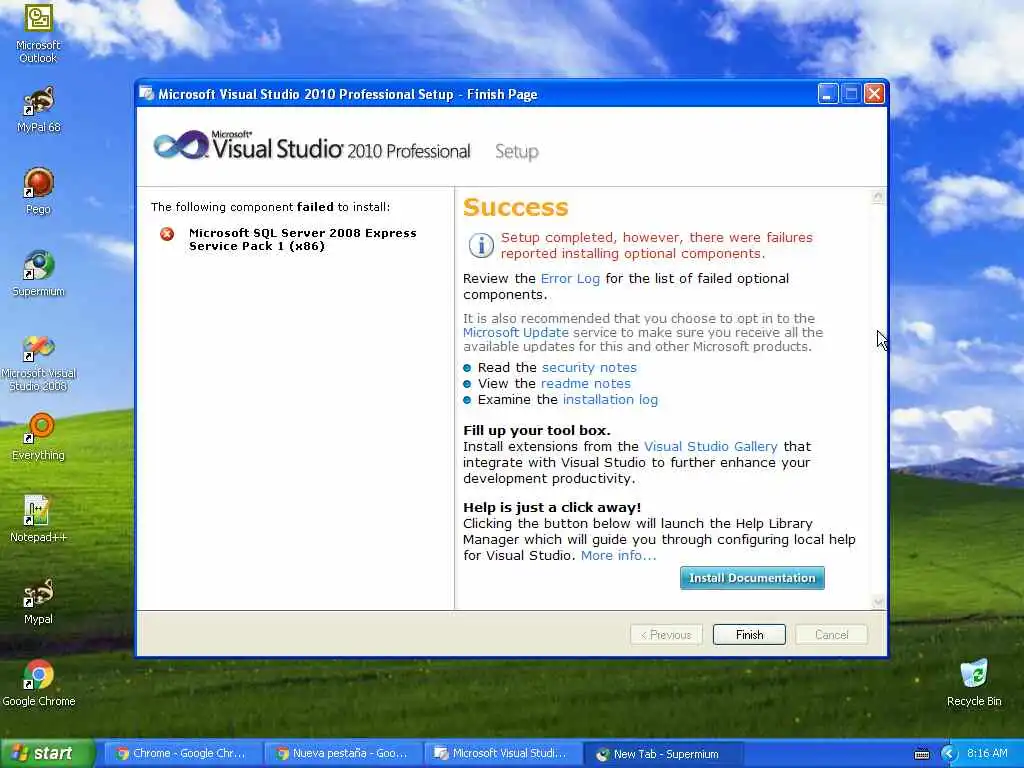Select the Pego desktop shortcut

pos(39,191)
